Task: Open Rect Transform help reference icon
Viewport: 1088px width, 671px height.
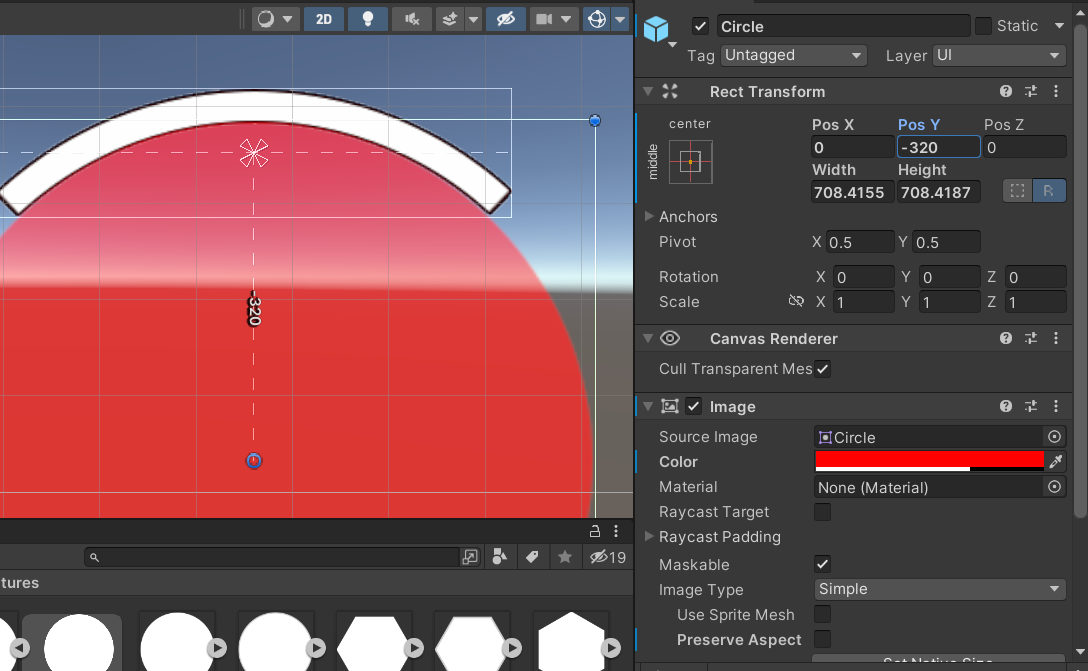Action: pos(1005,91)
